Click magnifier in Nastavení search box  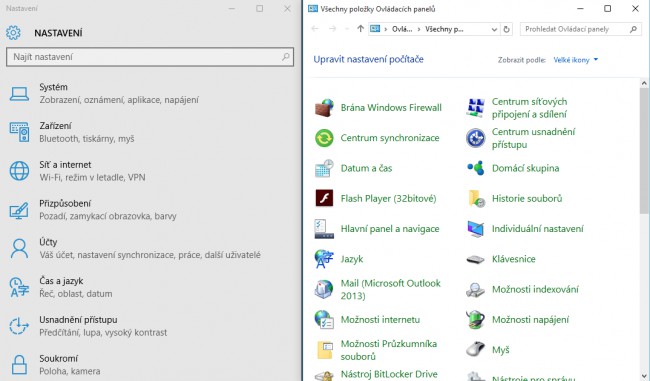pos(286,57)
